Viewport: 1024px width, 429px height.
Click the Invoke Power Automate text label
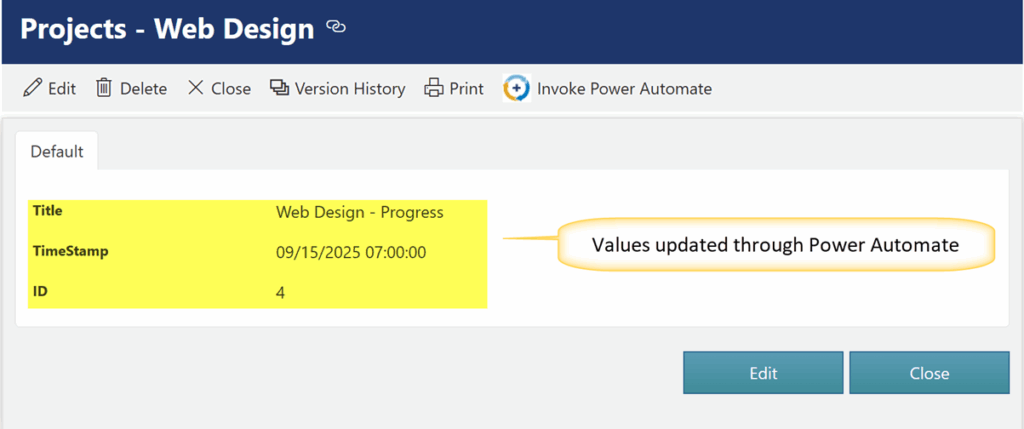click(624, 89)
